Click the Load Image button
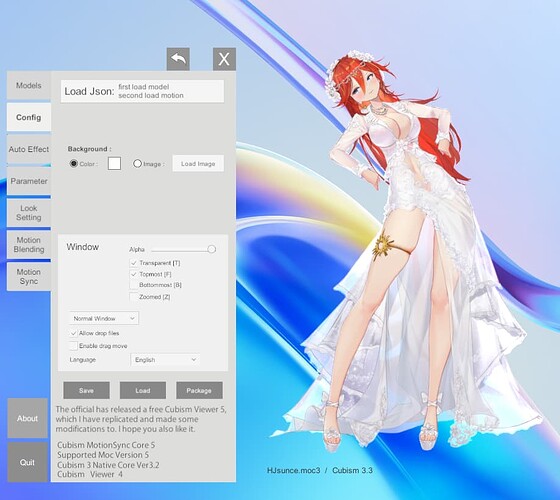The height and width of the screenshot is (500, 560). click(x=198, y=164)
